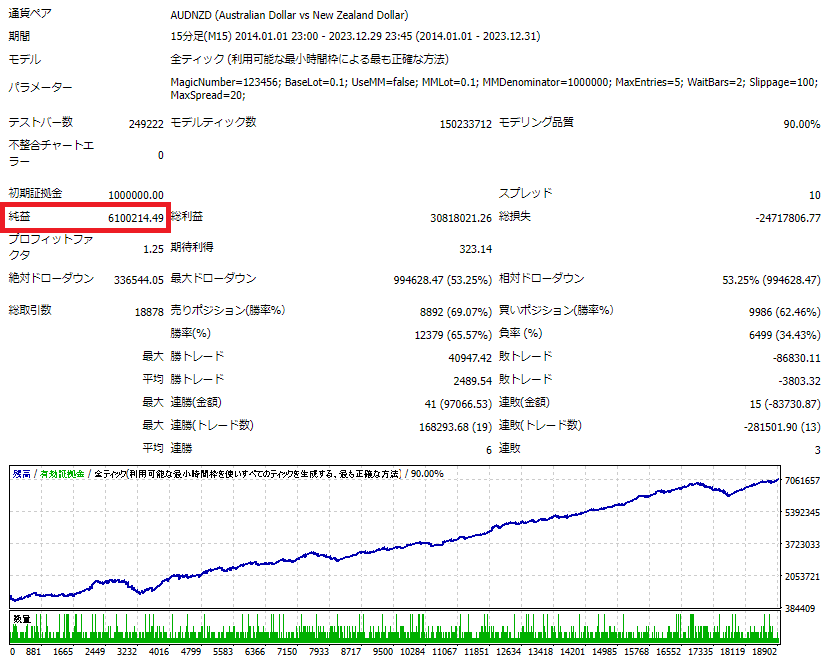The height and width of the screenshot is (663, 828).
Task: Click y-axis label 5392345
Action: [802, 513]
